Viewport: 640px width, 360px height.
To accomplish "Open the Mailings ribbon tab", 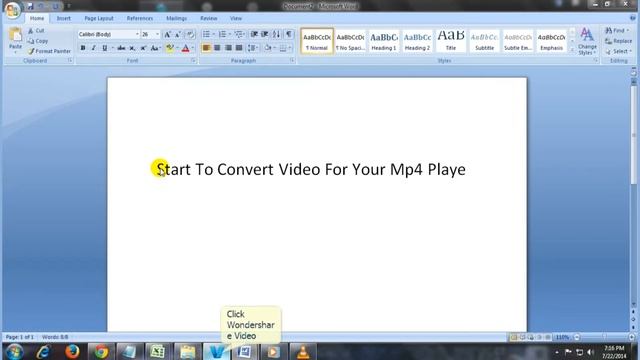I will click(176, 18).
